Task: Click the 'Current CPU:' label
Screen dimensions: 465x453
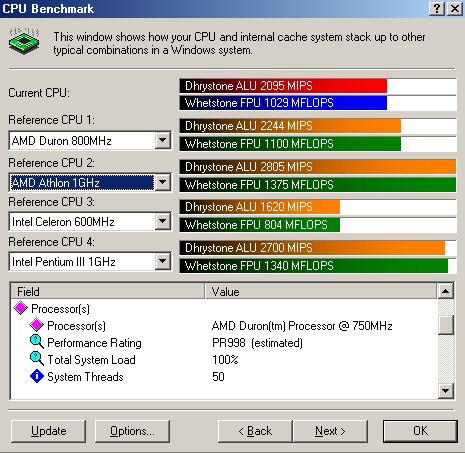Action: pyautogui.click(x=39, y=93)
